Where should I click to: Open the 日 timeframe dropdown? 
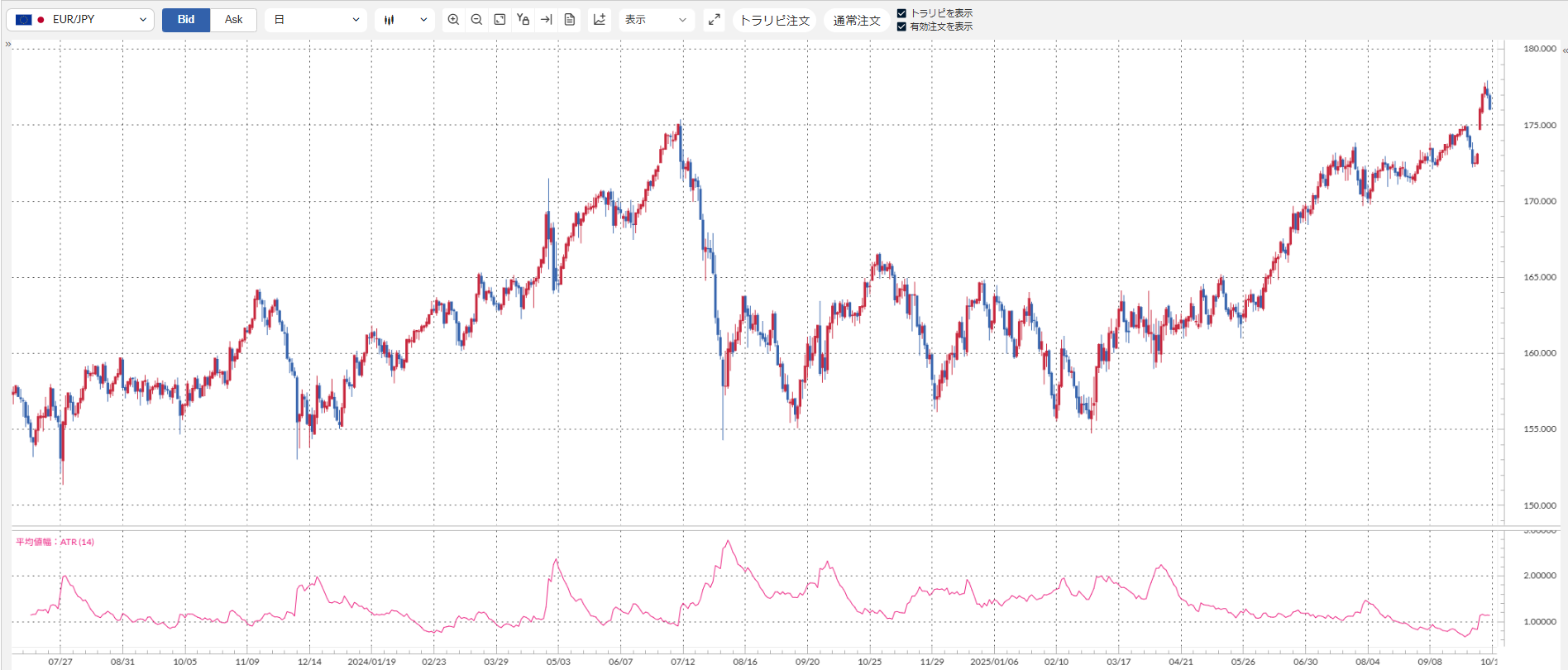(317, 20)
